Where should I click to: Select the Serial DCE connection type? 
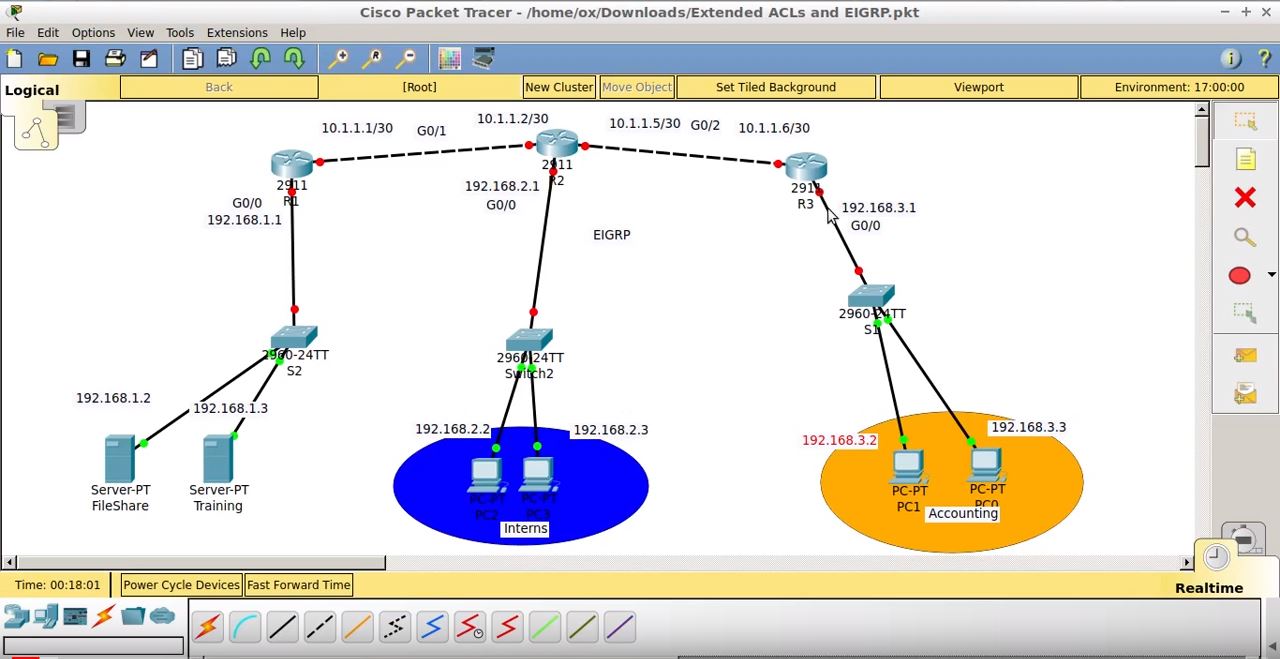[470, 627]
